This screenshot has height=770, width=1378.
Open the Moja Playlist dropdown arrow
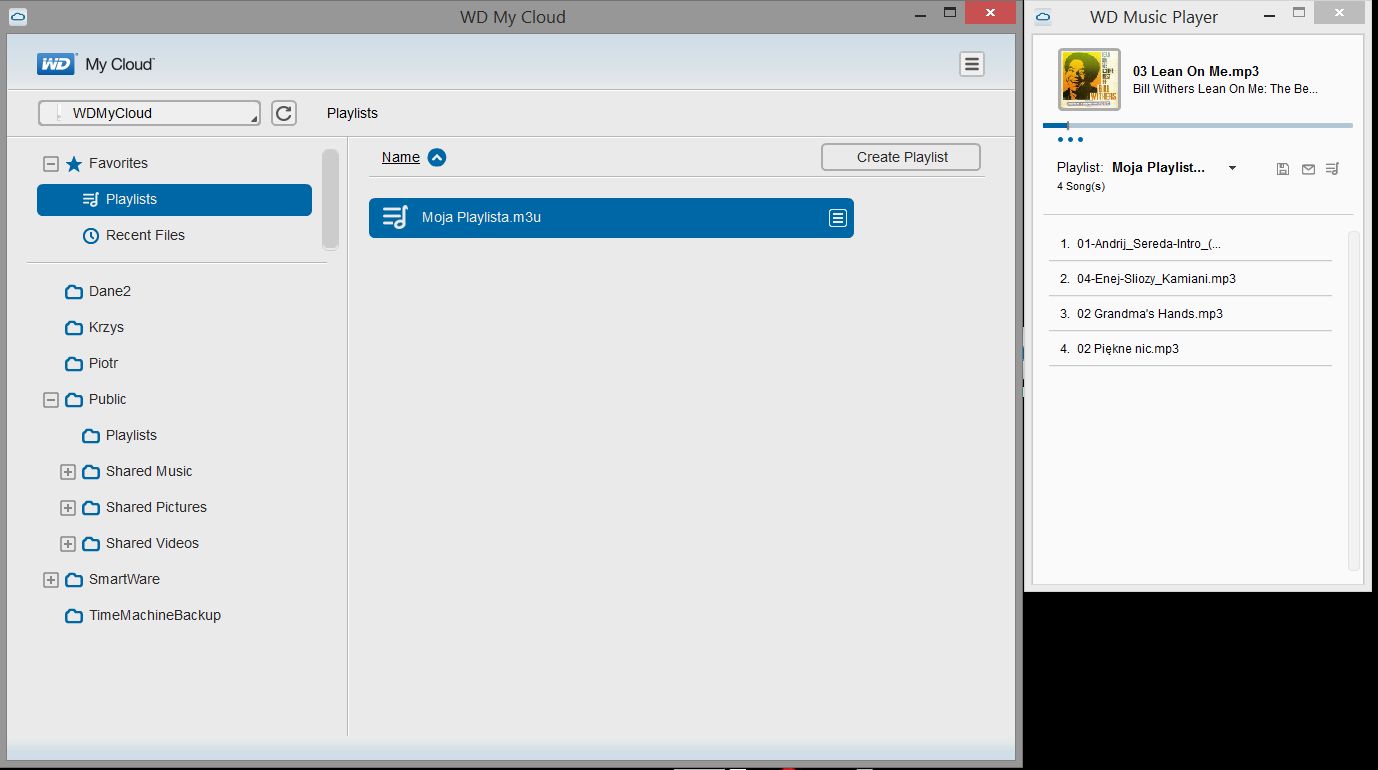coord(1232,168)
